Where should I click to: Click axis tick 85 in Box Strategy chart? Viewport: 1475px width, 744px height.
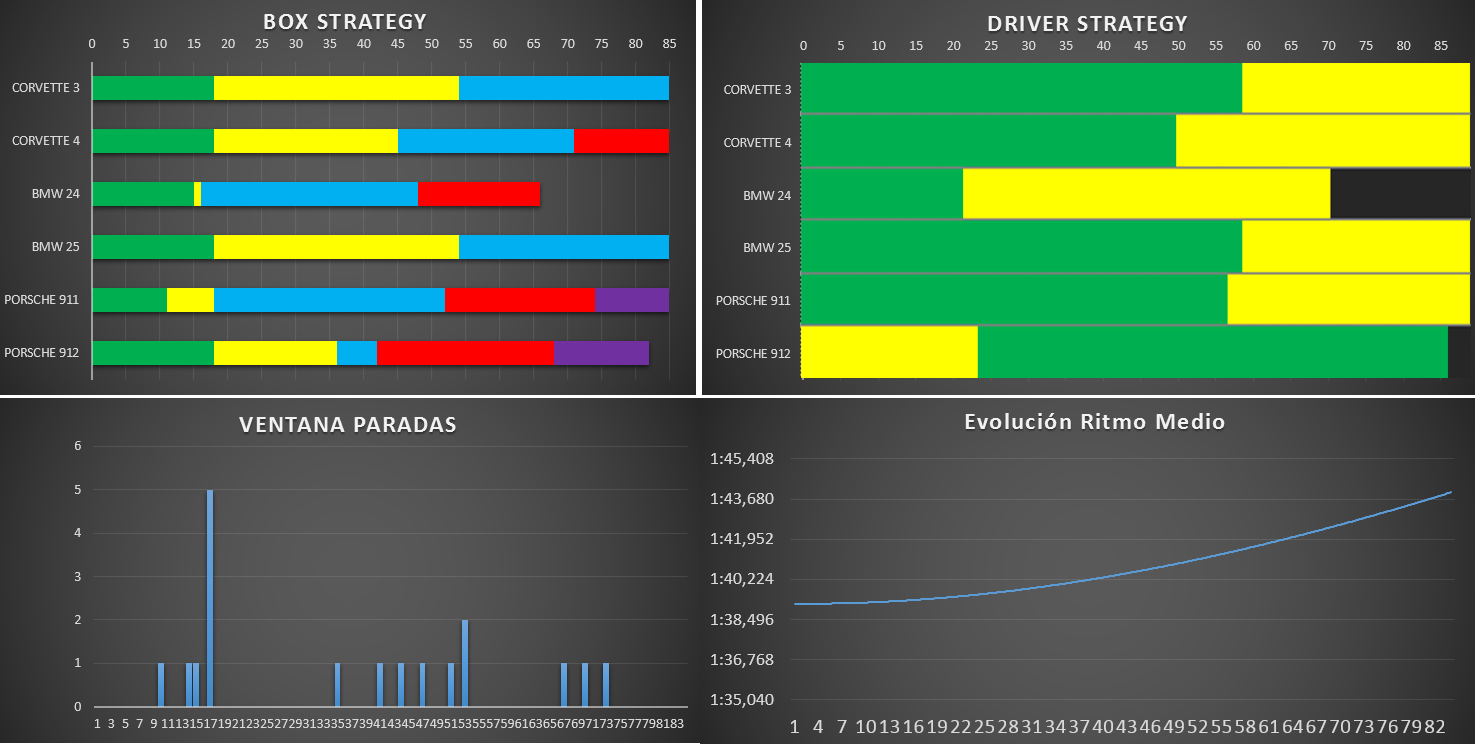[x=669, y=43]
